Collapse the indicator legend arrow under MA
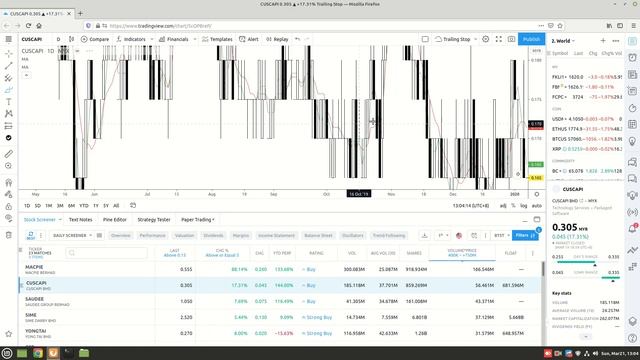This screenshot has height=360, width=640. pyautogui.click(x=26, y=75)
